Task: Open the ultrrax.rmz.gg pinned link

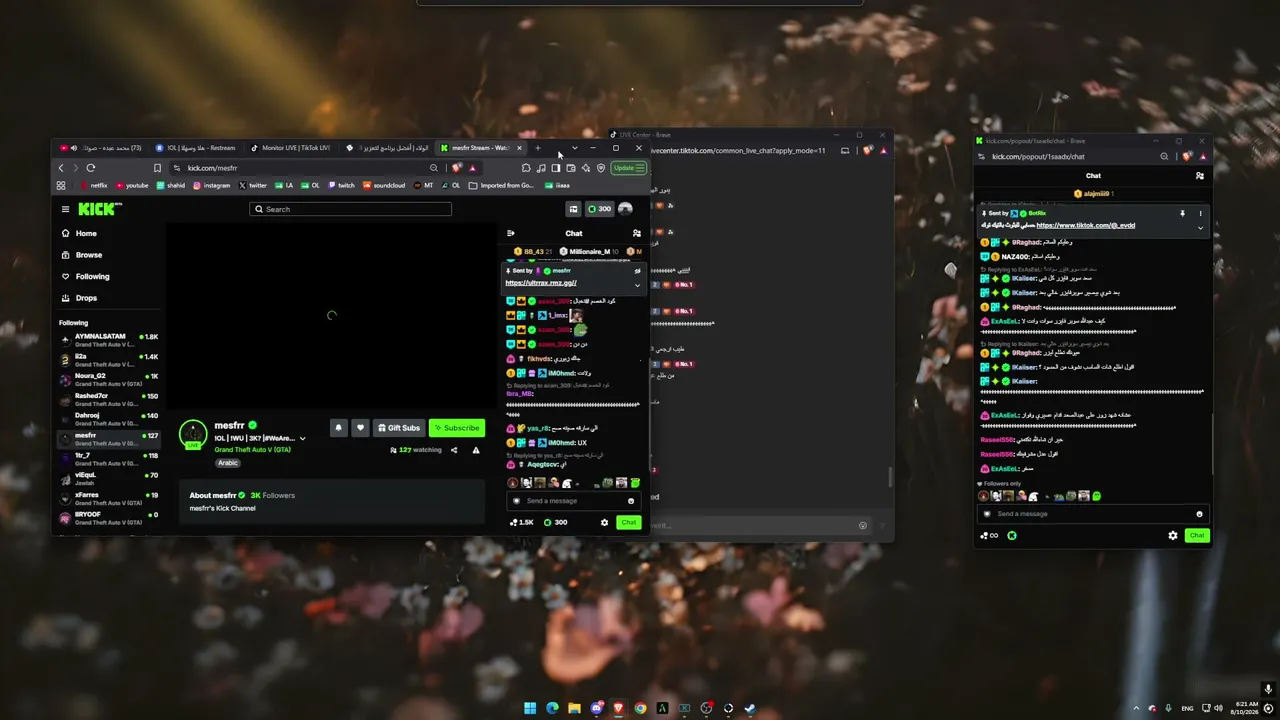Action: coord(541,283)
